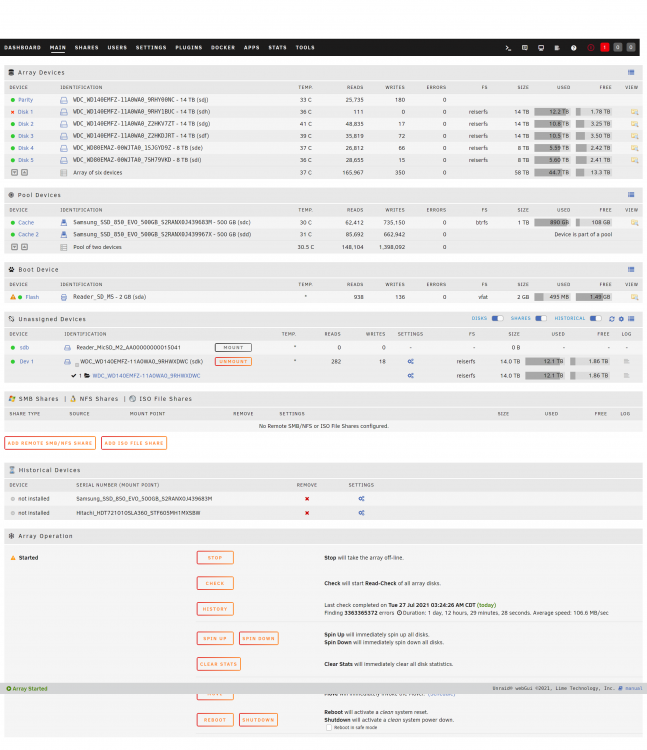Open the STATS menu item

277,48
